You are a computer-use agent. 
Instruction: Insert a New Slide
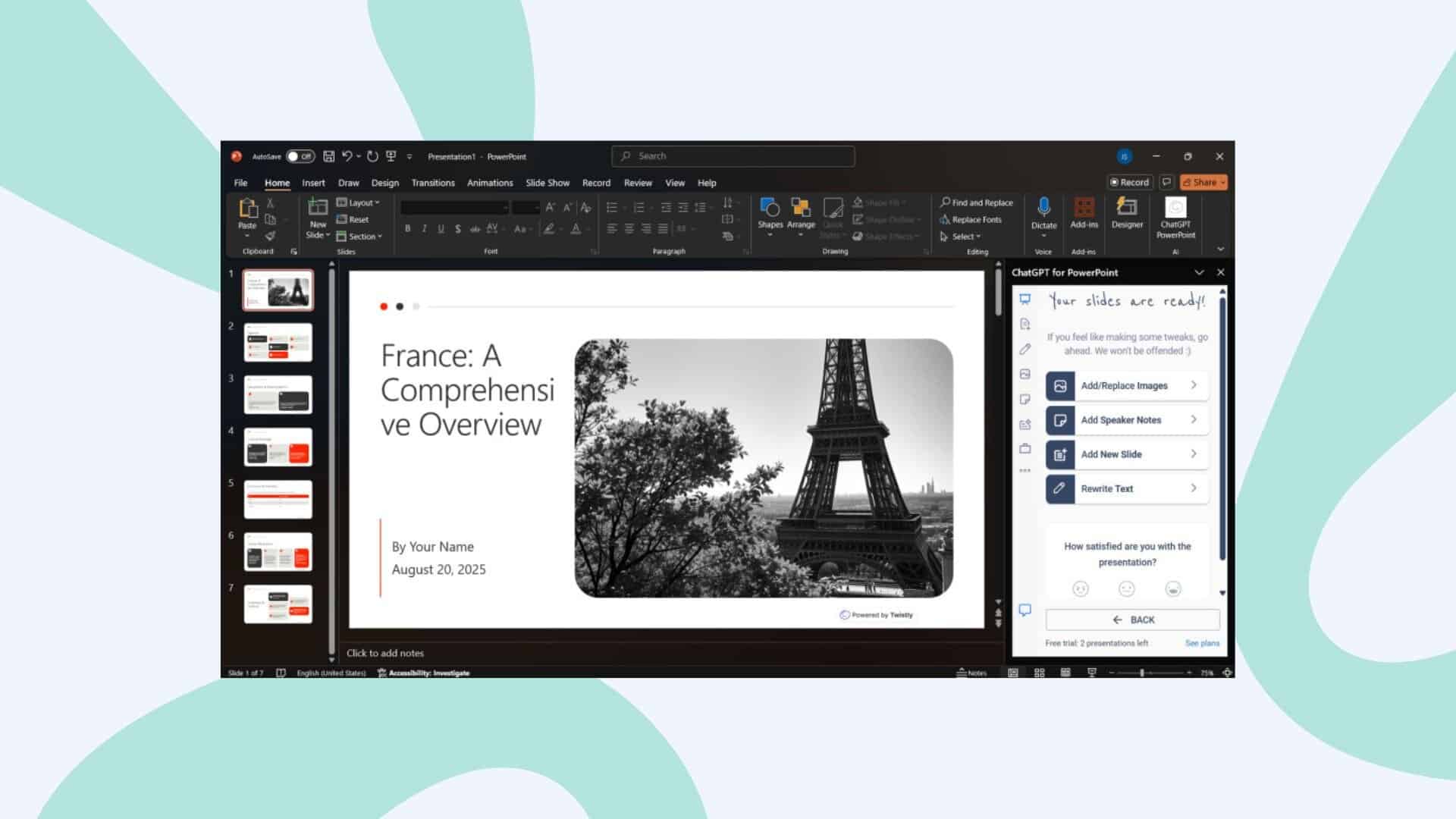tap(318, 209)
